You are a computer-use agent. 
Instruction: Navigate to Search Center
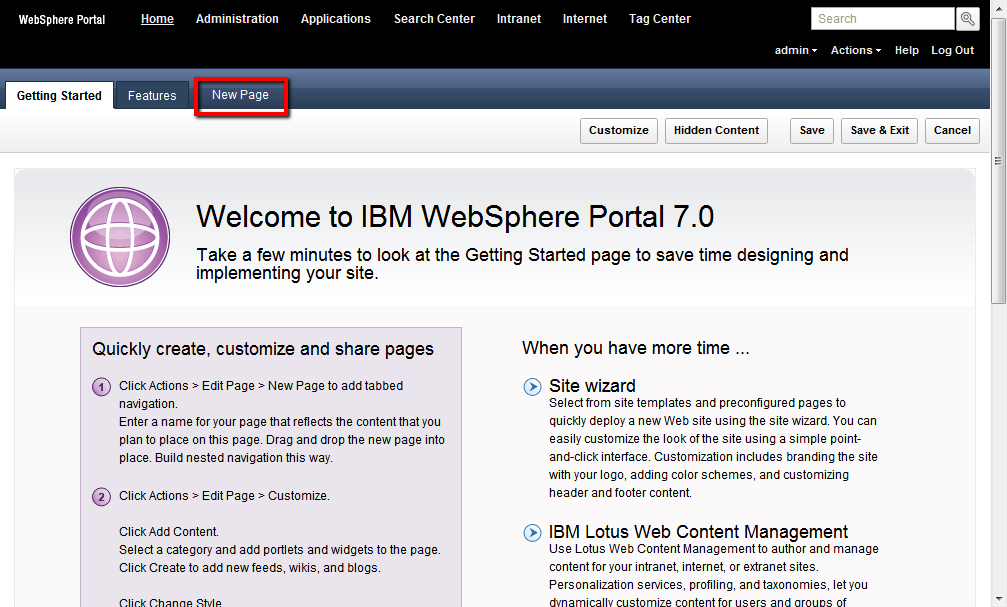pos(434,19)
